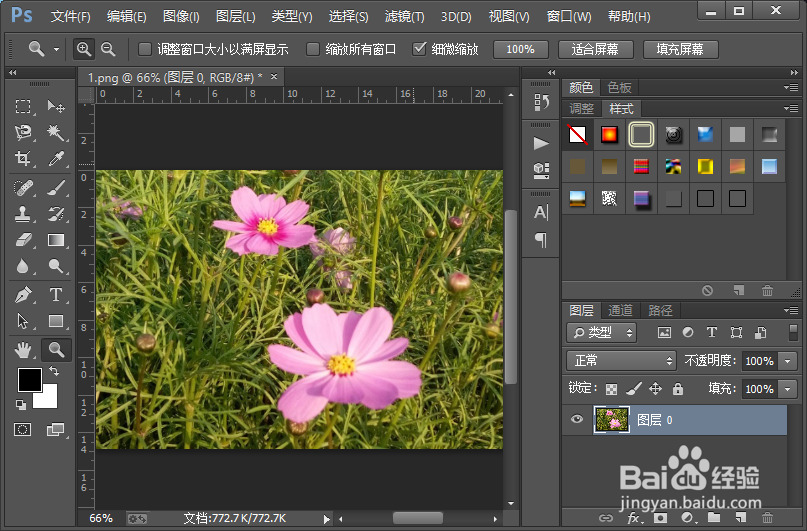
Task: Select the Dodge tool
Action: (56, 266)
